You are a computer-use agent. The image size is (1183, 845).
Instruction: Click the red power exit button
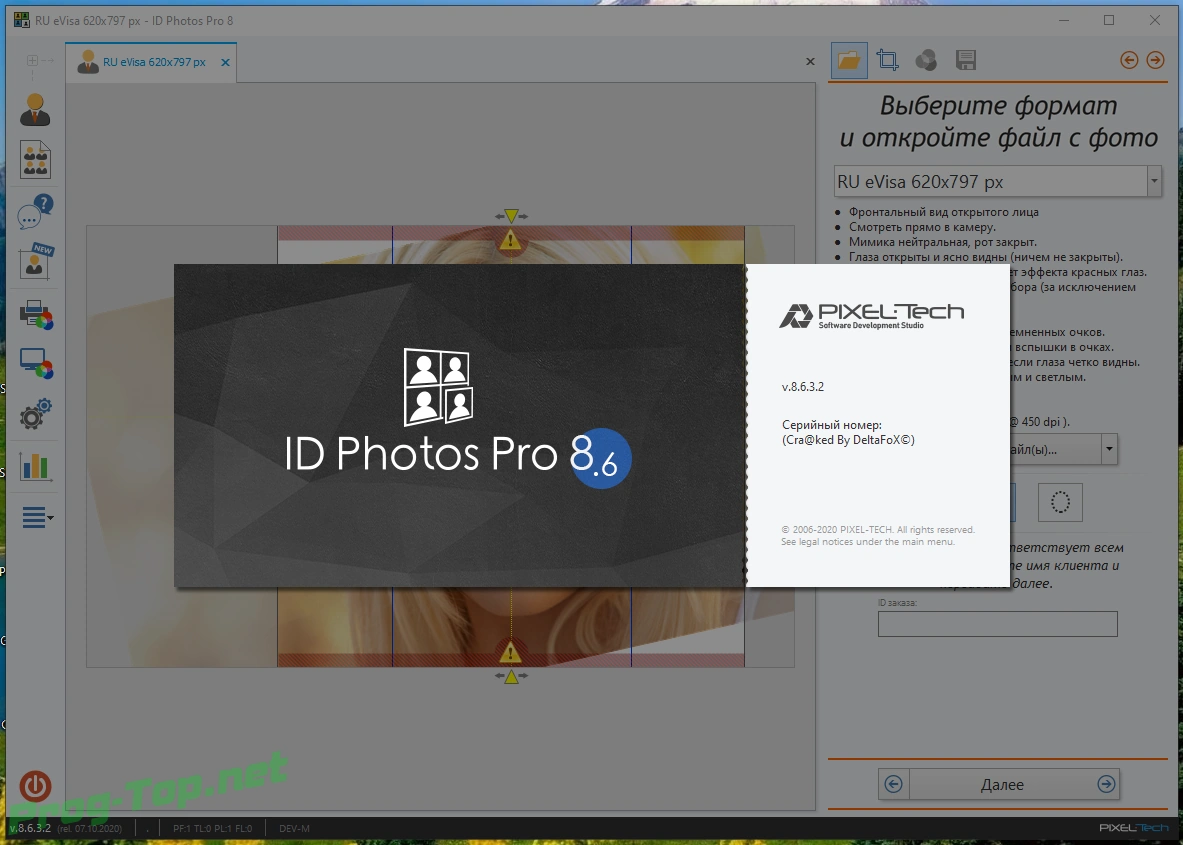click(35, 786)
